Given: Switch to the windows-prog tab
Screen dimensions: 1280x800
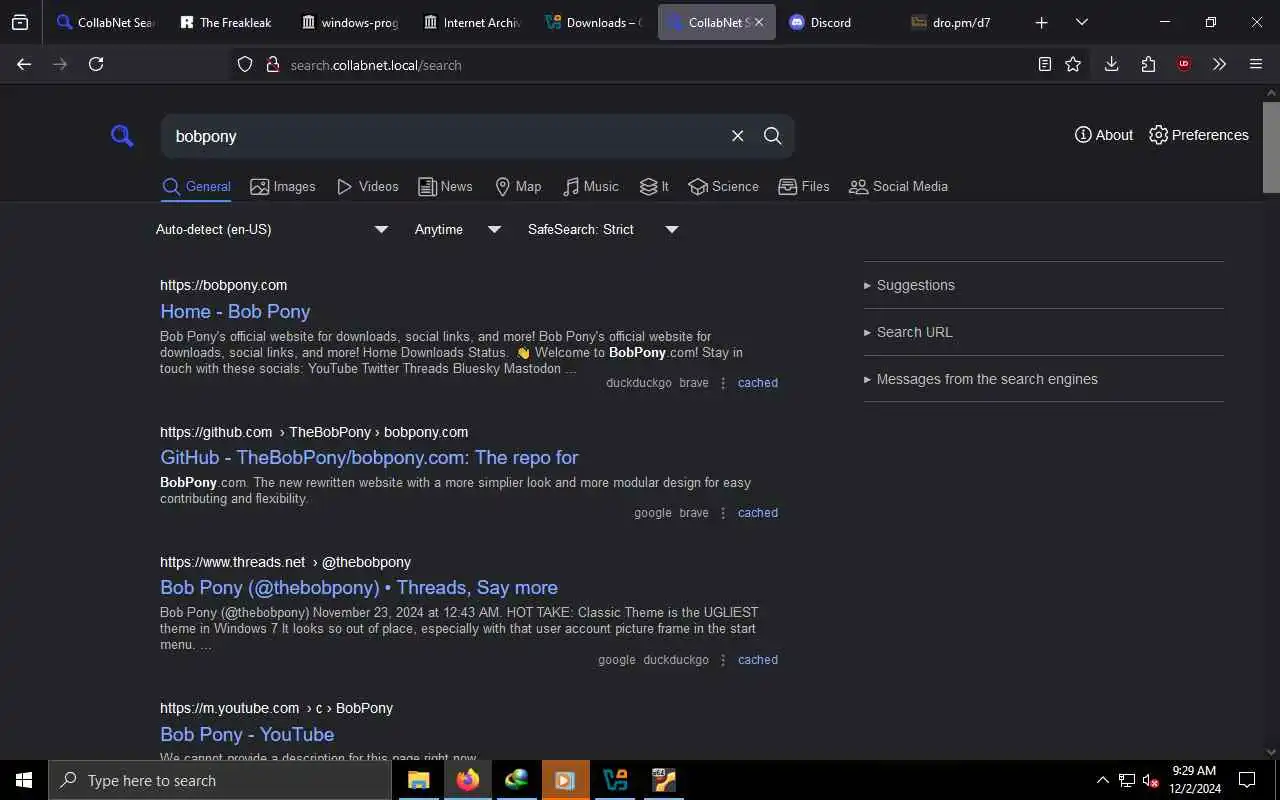Looking at the screenshot, I should 349,22.
